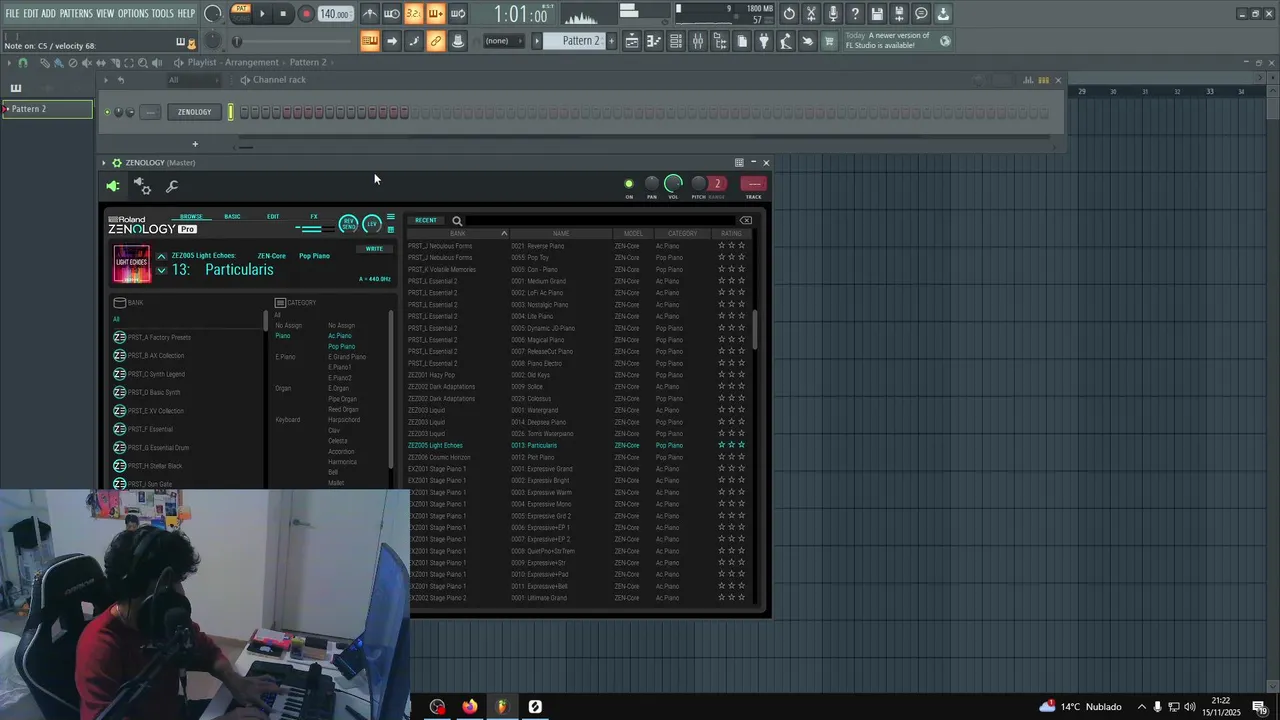
Task: Adjust ZENOLOGY PITCH knob
Action: (698, 183)
